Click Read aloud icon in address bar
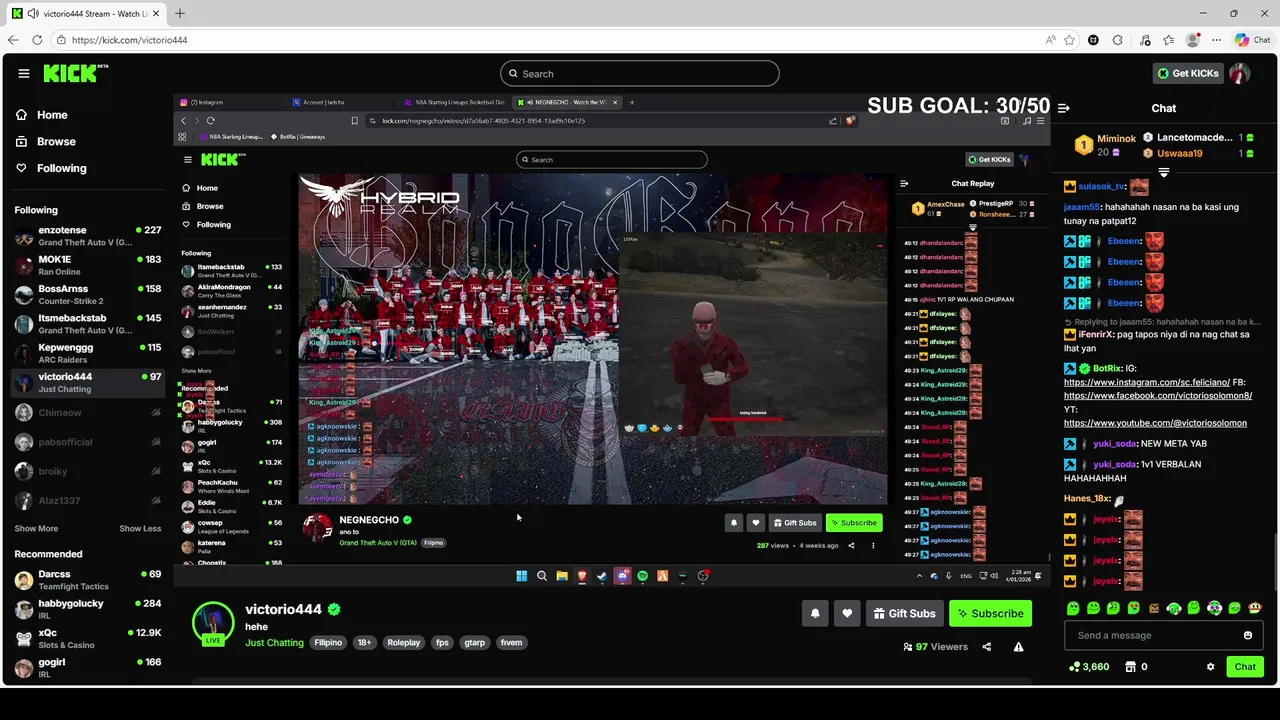Image resolution: width=1280 pixels, height=720 pixels. click(x=1050, y=40)
